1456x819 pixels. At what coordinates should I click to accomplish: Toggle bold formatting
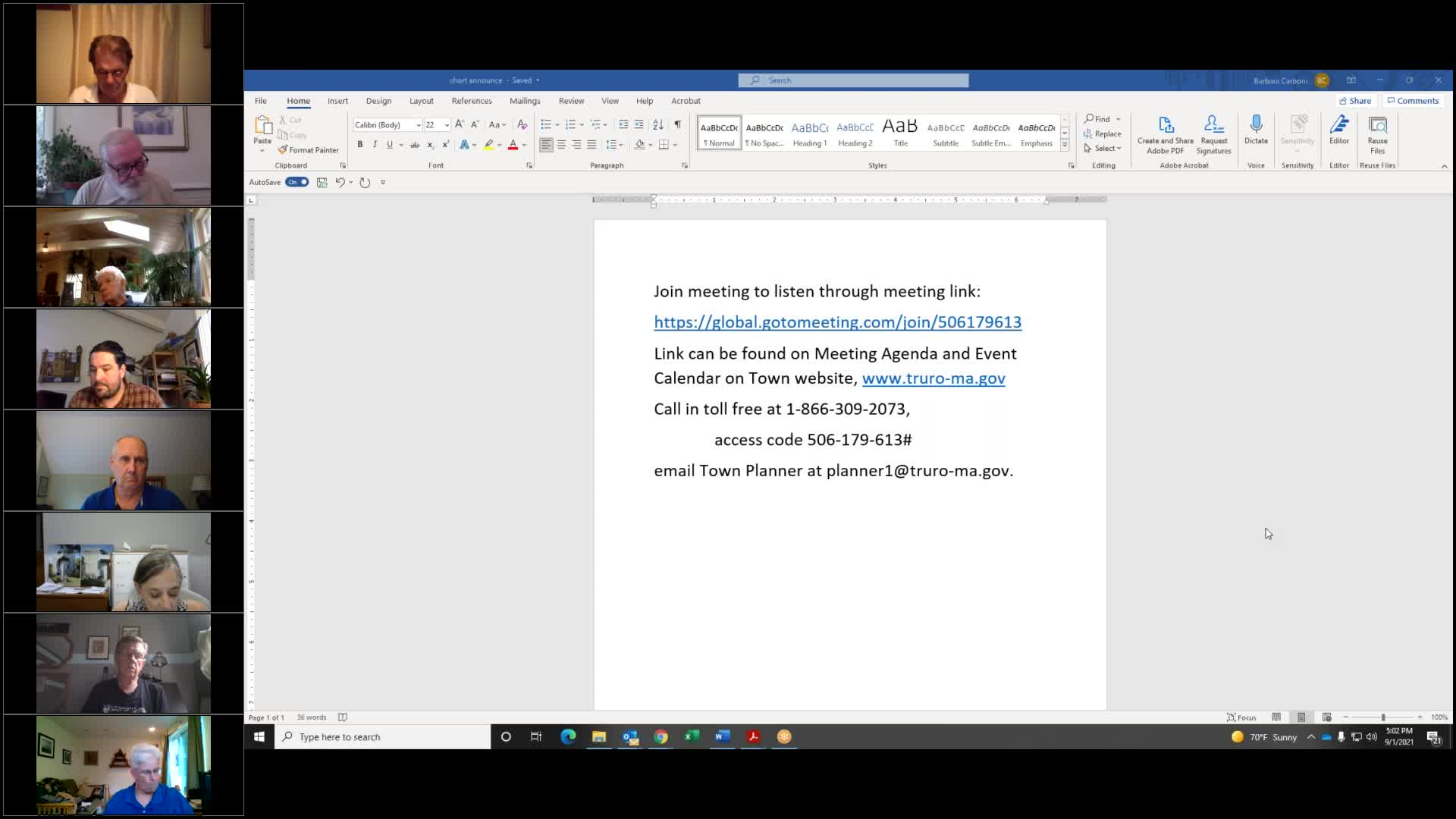click(359, 145)
